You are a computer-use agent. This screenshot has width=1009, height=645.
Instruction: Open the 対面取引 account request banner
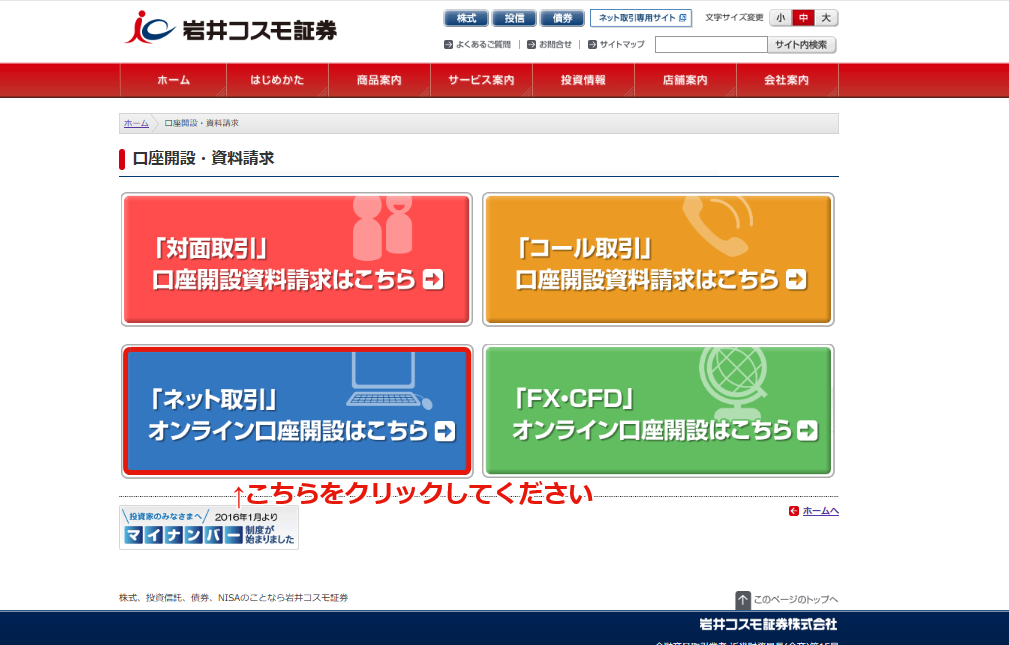[297, 259]
